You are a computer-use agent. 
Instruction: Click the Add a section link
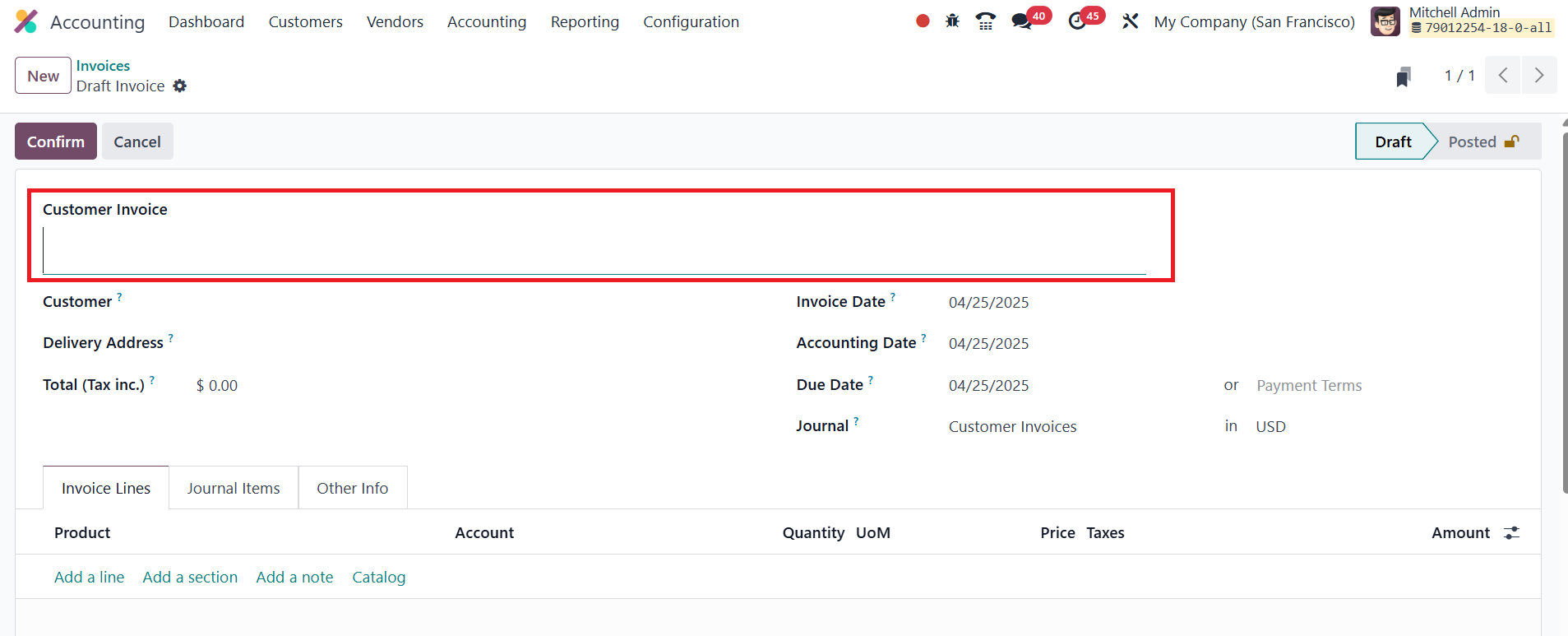190,578
